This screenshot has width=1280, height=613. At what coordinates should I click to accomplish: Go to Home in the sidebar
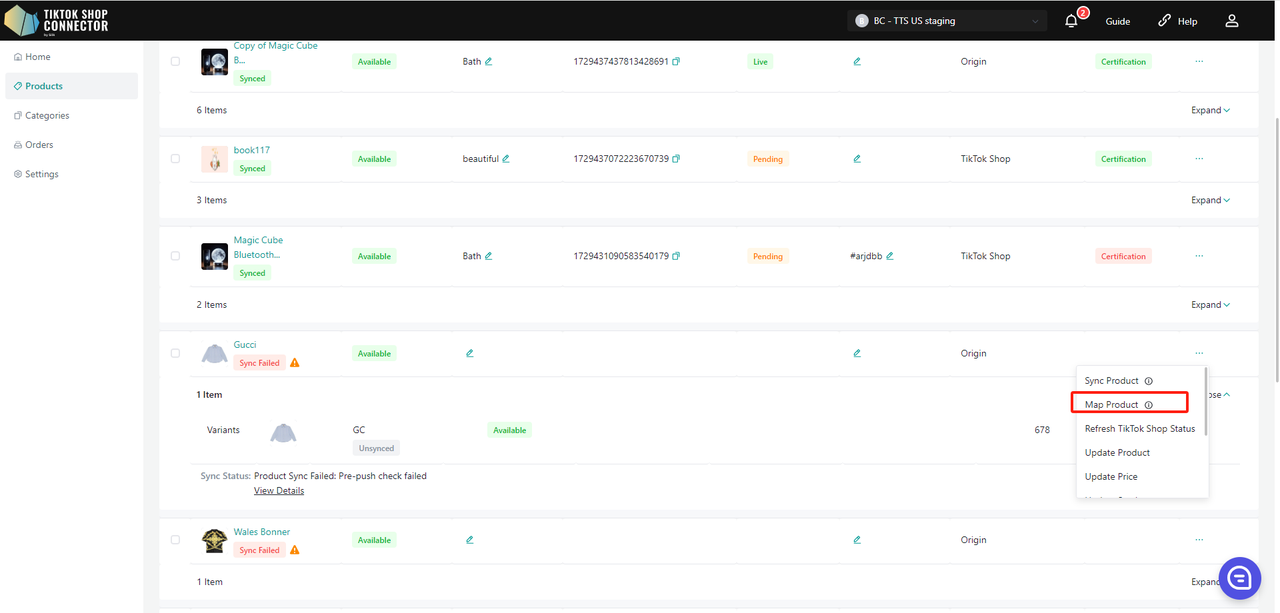(x=71, y=57)
